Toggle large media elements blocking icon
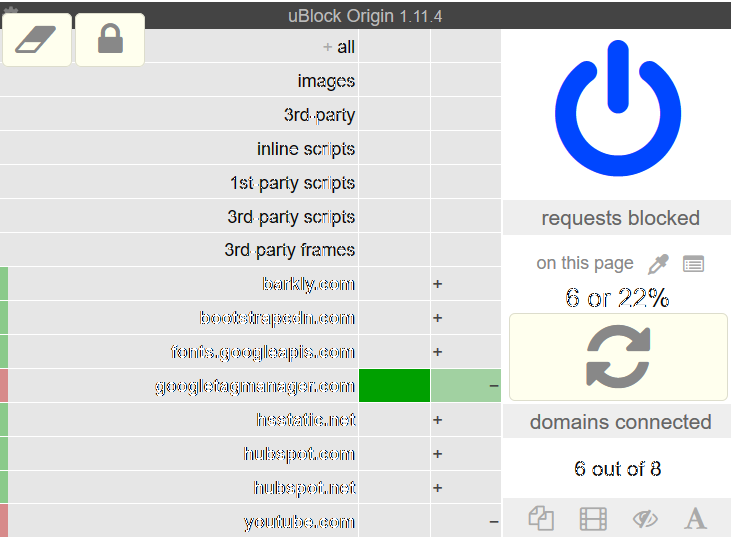 tap(593, 518)
